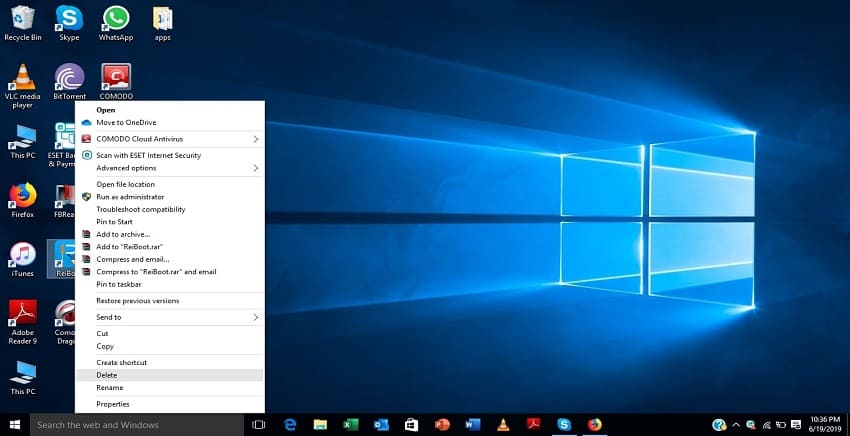Select the ReiBoot desktop shortcut
This screenshot has height=436, width=850.
click(61, 259)
